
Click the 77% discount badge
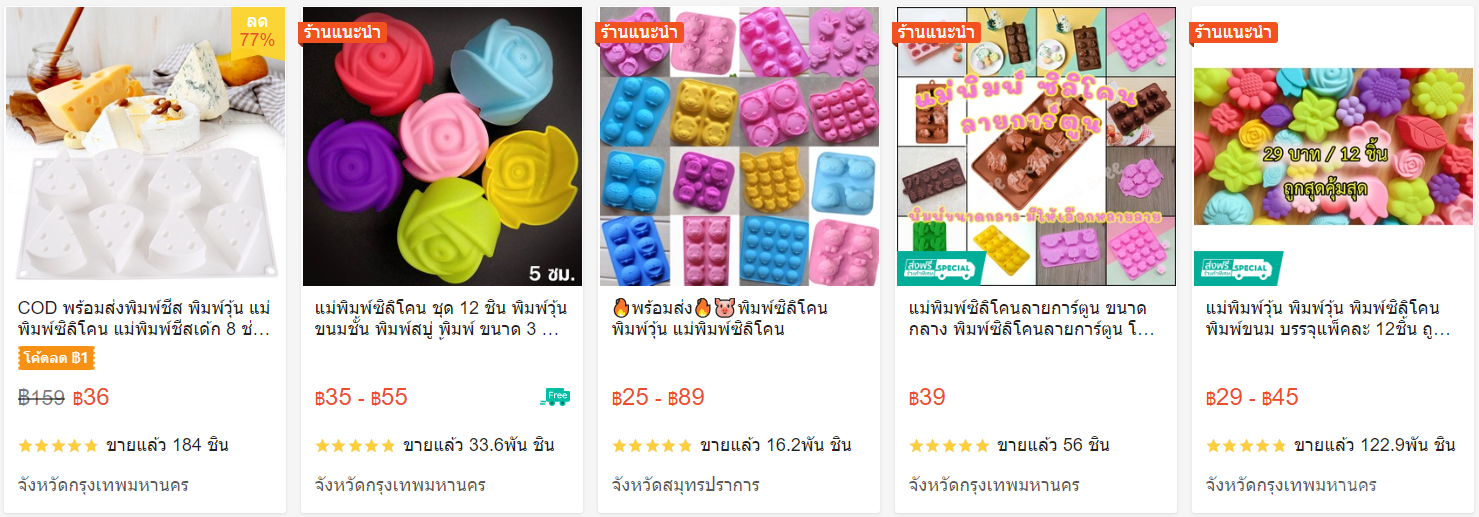(258, 31)
